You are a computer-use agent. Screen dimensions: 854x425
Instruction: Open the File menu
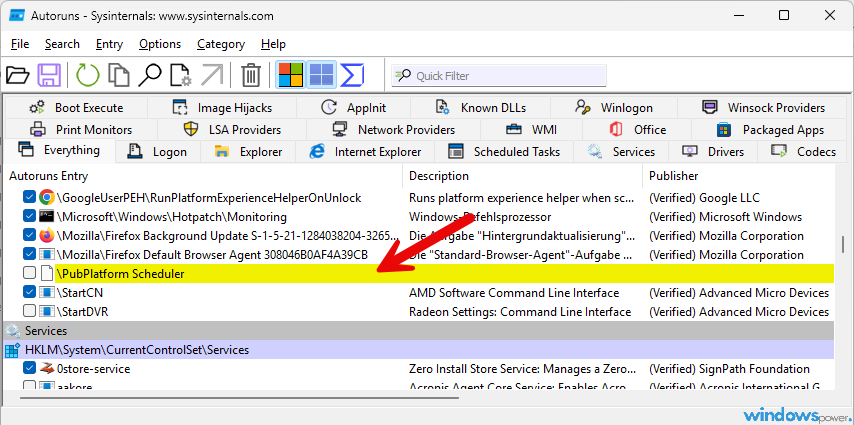20,44
